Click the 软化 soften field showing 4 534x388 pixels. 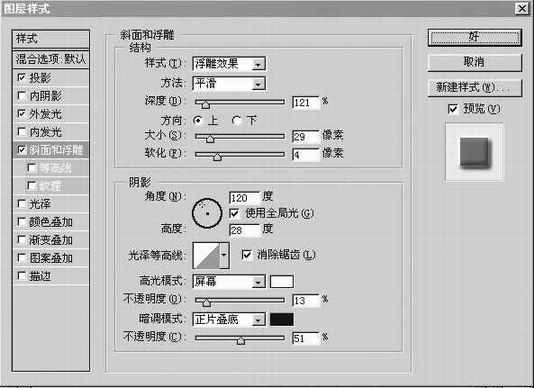306,155
